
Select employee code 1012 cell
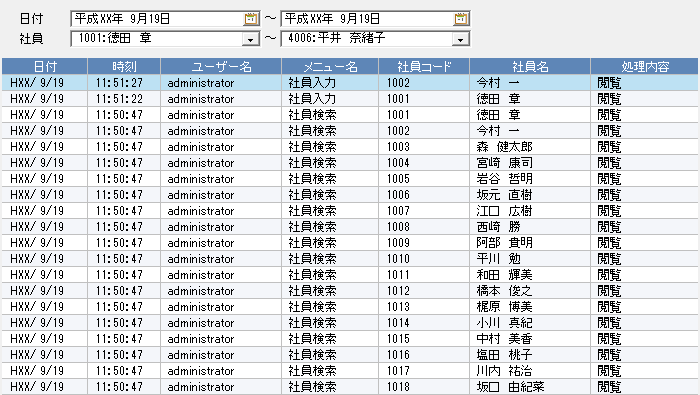[424, 291]
